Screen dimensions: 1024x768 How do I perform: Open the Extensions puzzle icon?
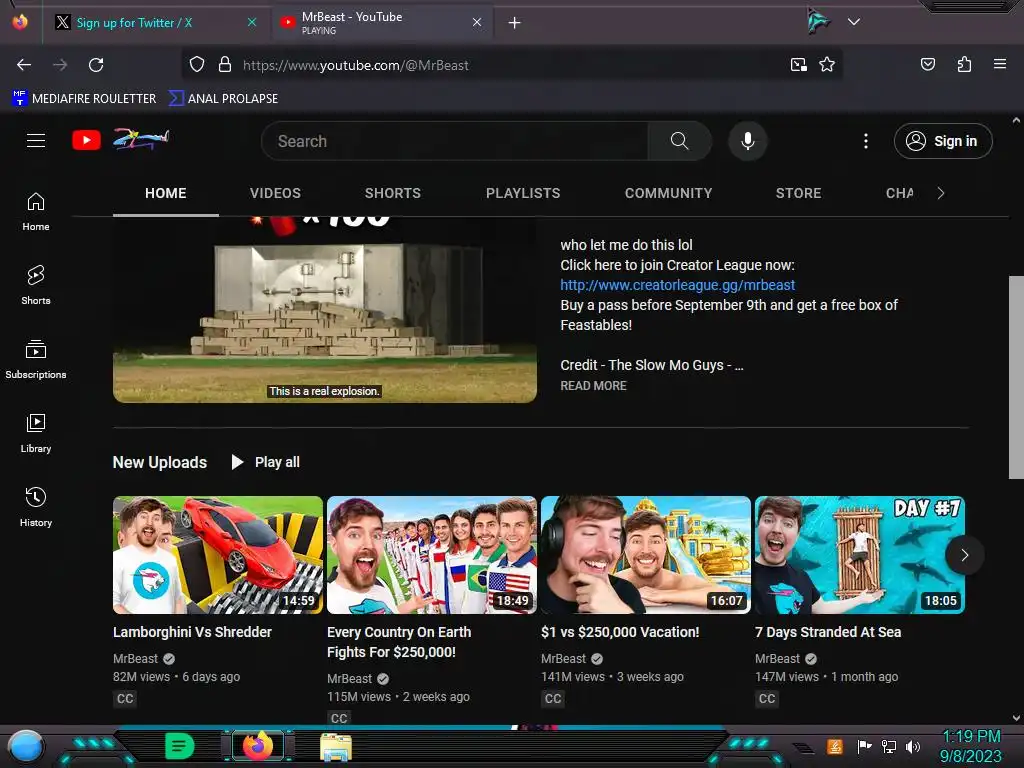click(964, 64)
